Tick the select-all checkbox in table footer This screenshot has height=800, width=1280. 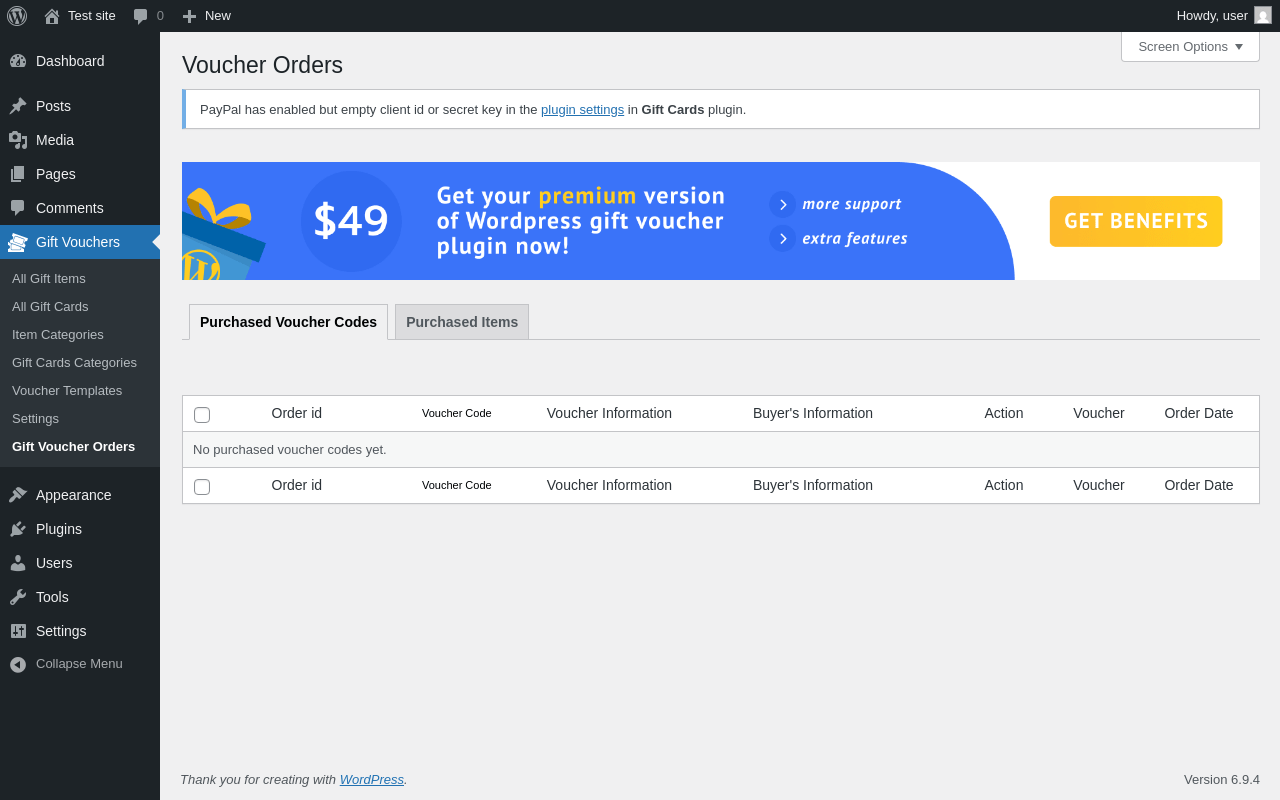202,487
